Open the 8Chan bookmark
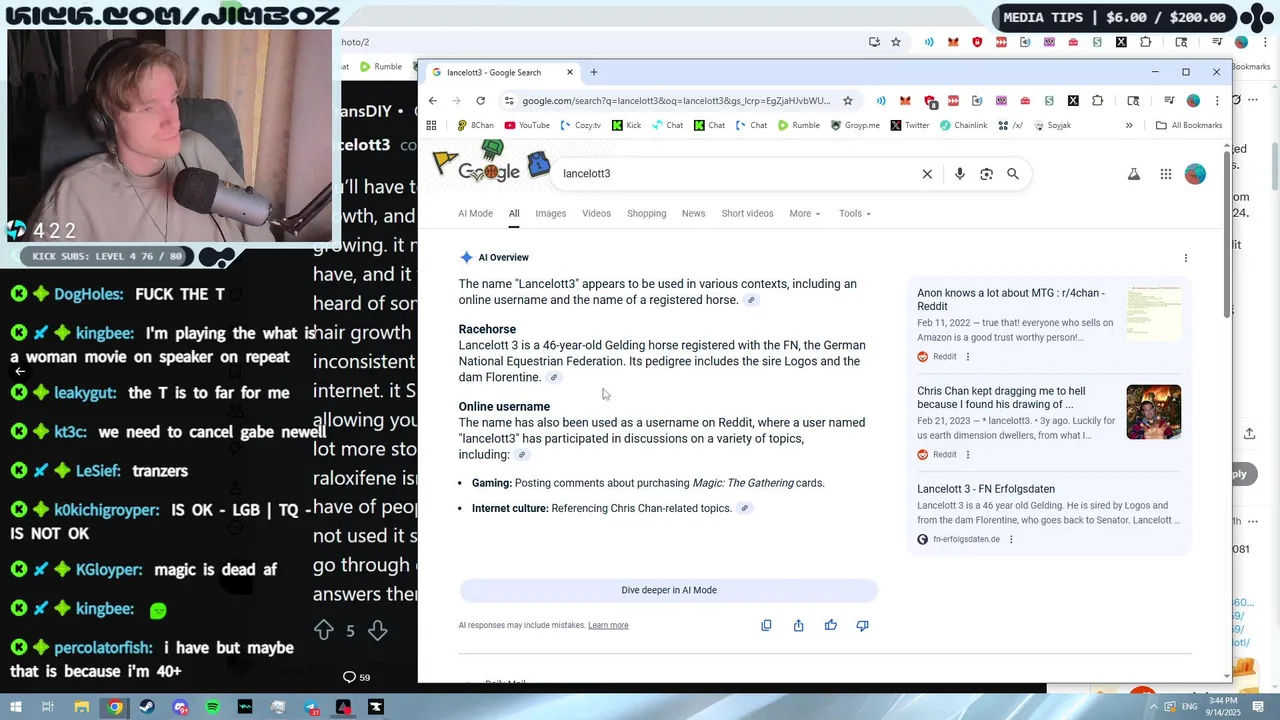The image size is (1280, 720). pyautogui.click(x=475, y=125)
